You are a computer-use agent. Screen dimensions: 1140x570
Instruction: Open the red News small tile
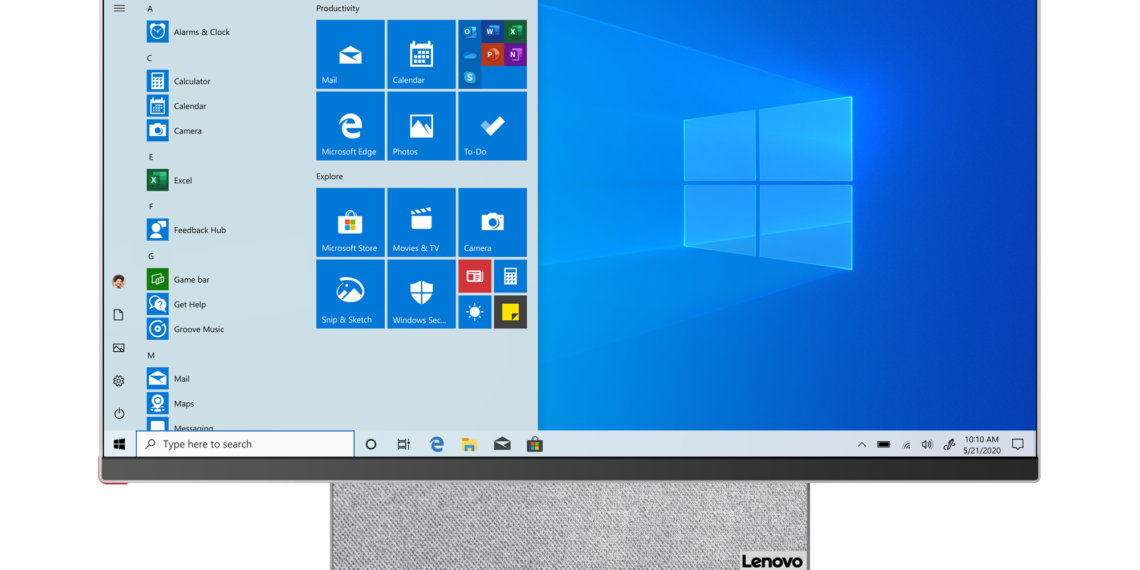point(475,276)
